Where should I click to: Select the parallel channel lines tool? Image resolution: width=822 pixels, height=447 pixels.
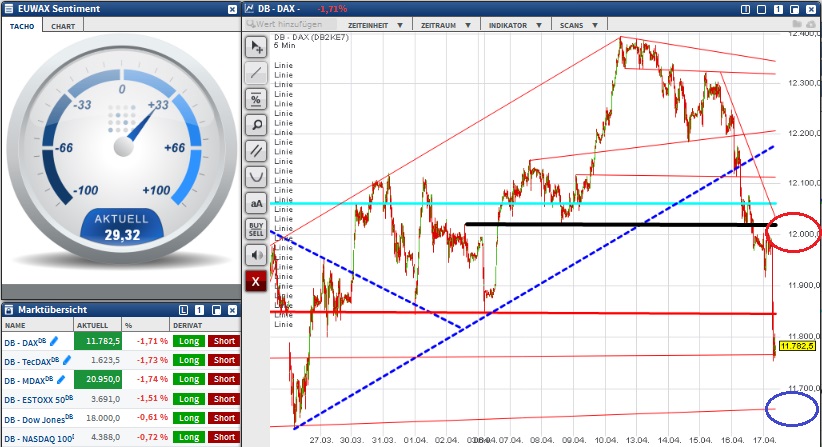pyautogui.click(x=256, y=151)
